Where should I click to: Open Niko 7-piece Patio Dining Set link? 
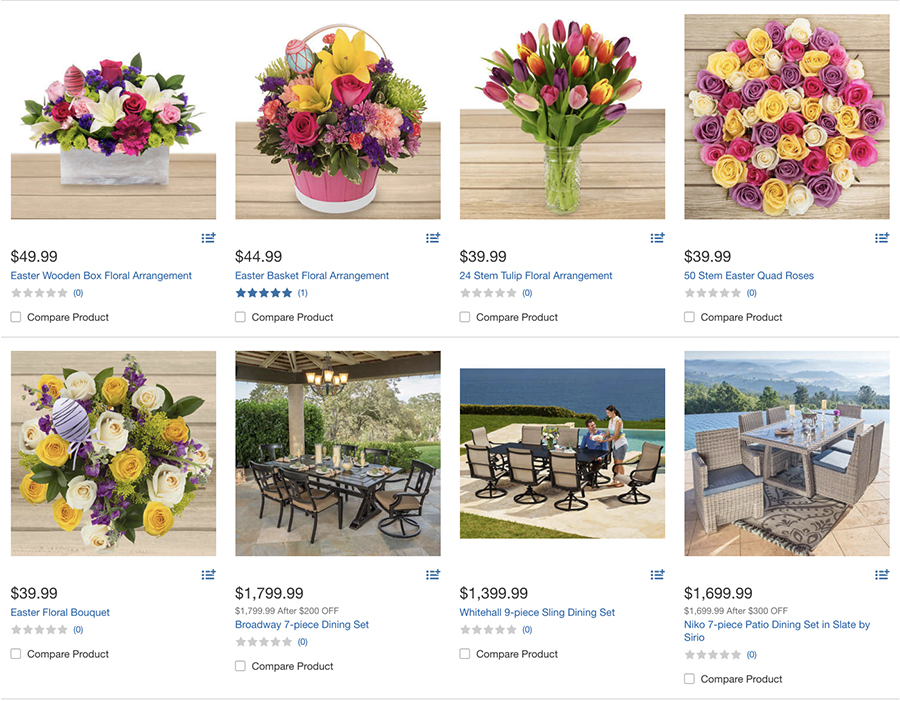[776, 625]
